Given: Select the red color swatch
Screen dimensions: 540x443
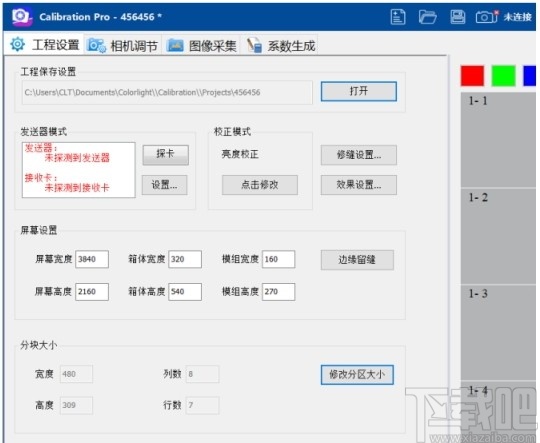Looking at the screenshot, I should [472, 76].
